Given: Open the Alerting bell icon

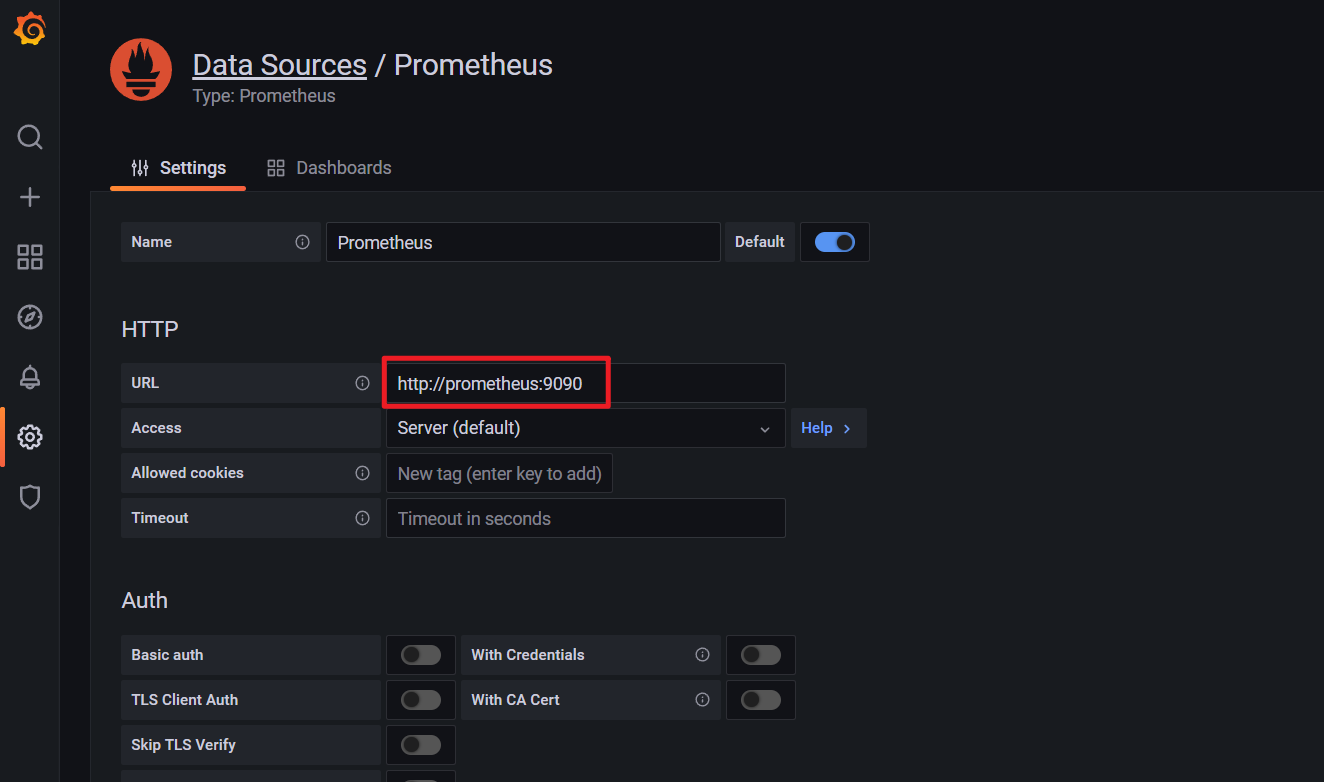Looking at the screenshot, I should [30, 377].
